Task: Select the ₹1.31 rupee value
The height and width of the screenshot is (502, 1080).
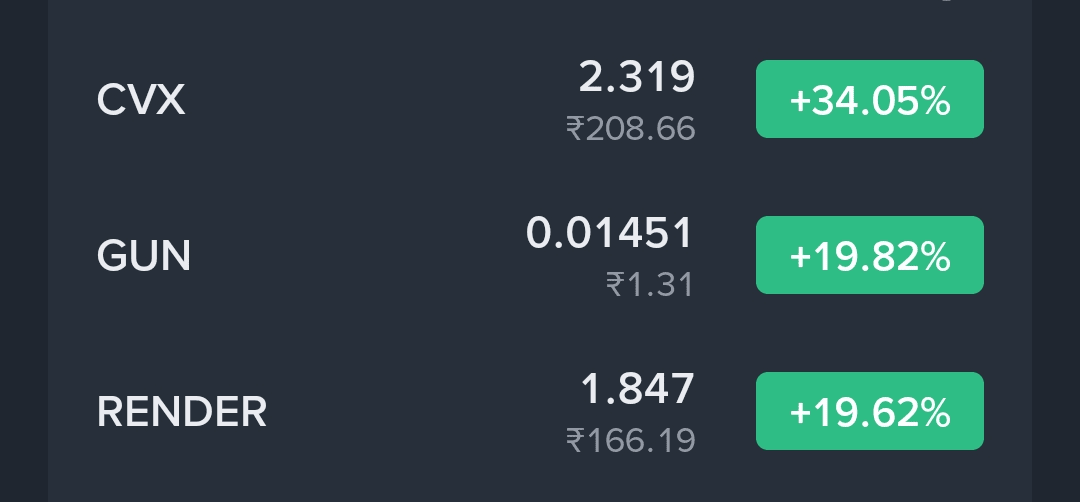Action: (x=649, y=285)
